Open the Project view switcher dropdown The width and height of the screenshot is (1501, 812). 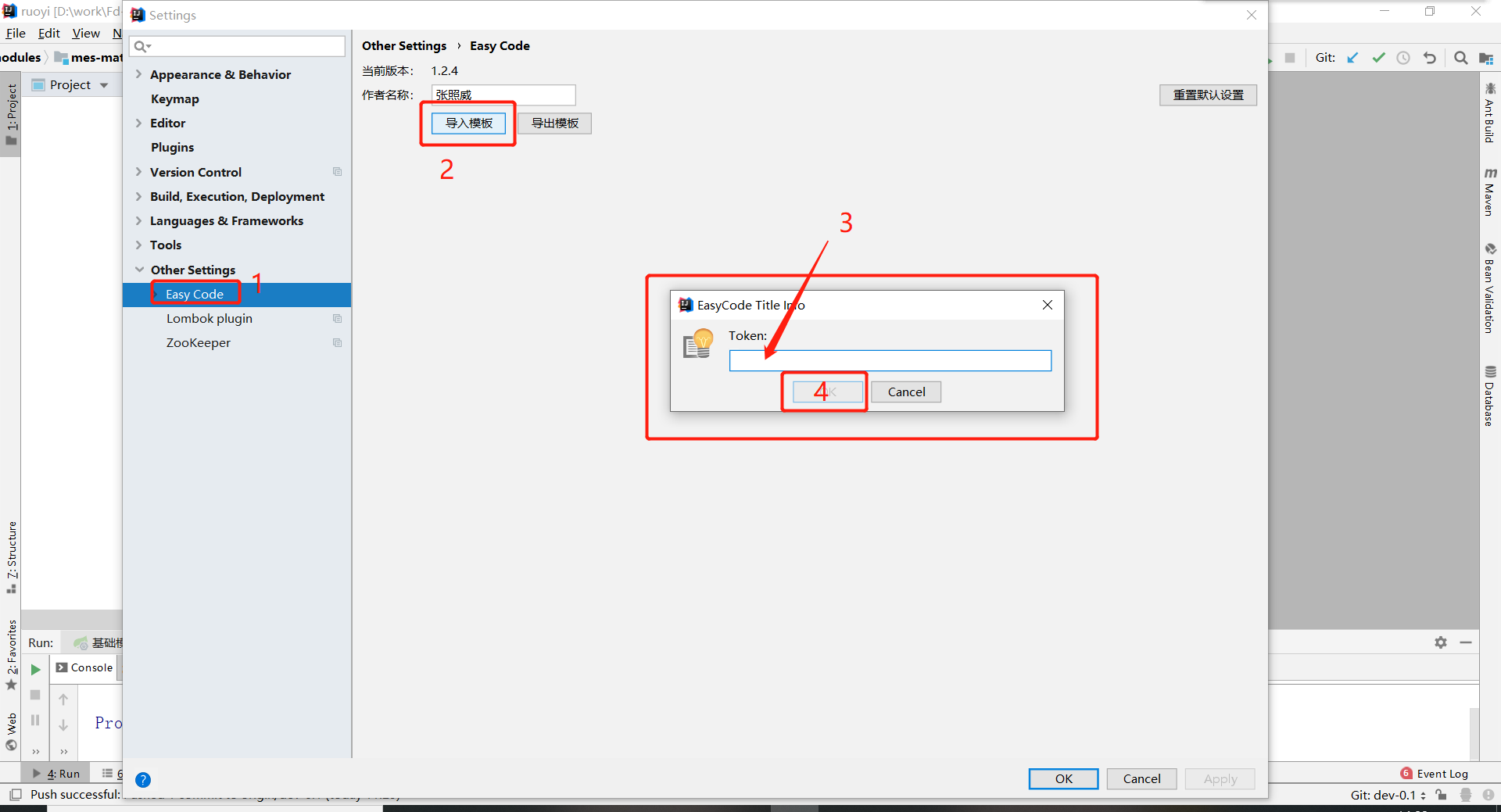[104, 84]
